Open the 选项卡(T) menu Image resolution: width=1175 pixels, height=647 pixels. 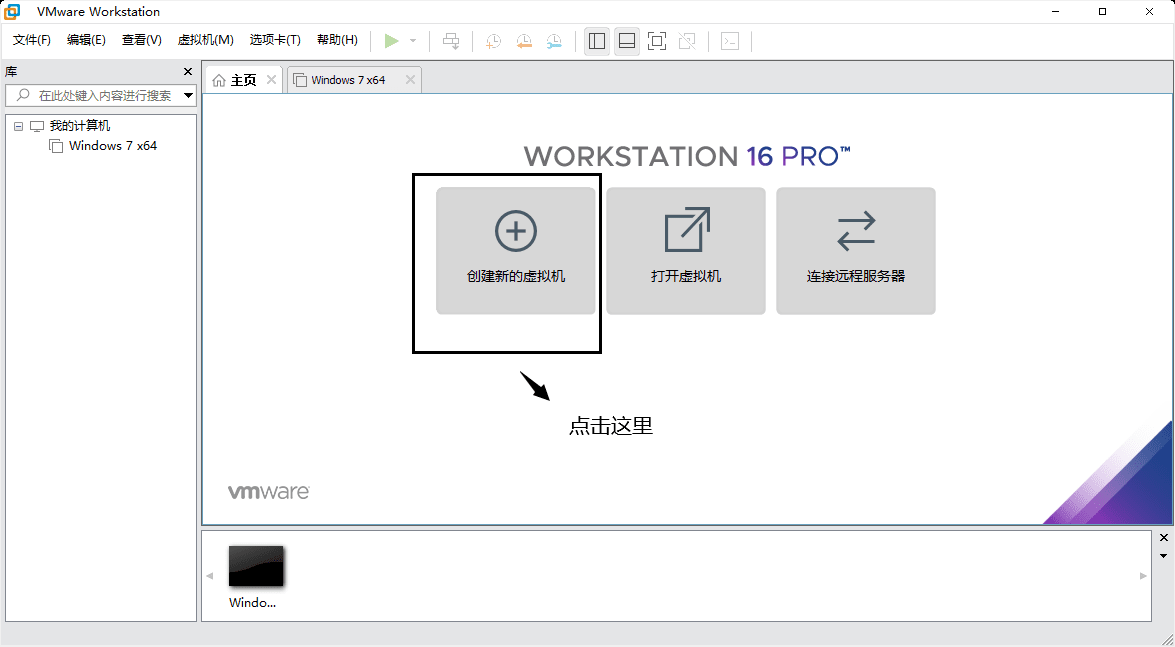[275, 40]
